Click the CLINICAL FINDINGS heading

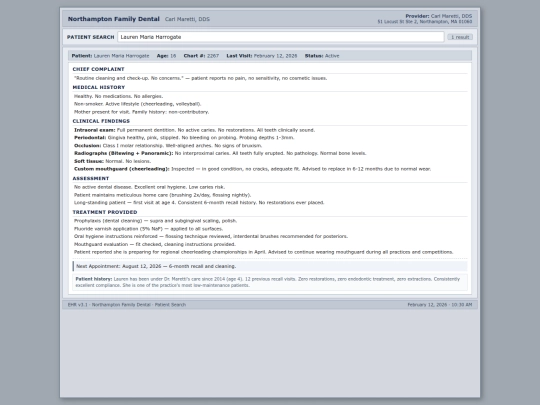(101, 121)
